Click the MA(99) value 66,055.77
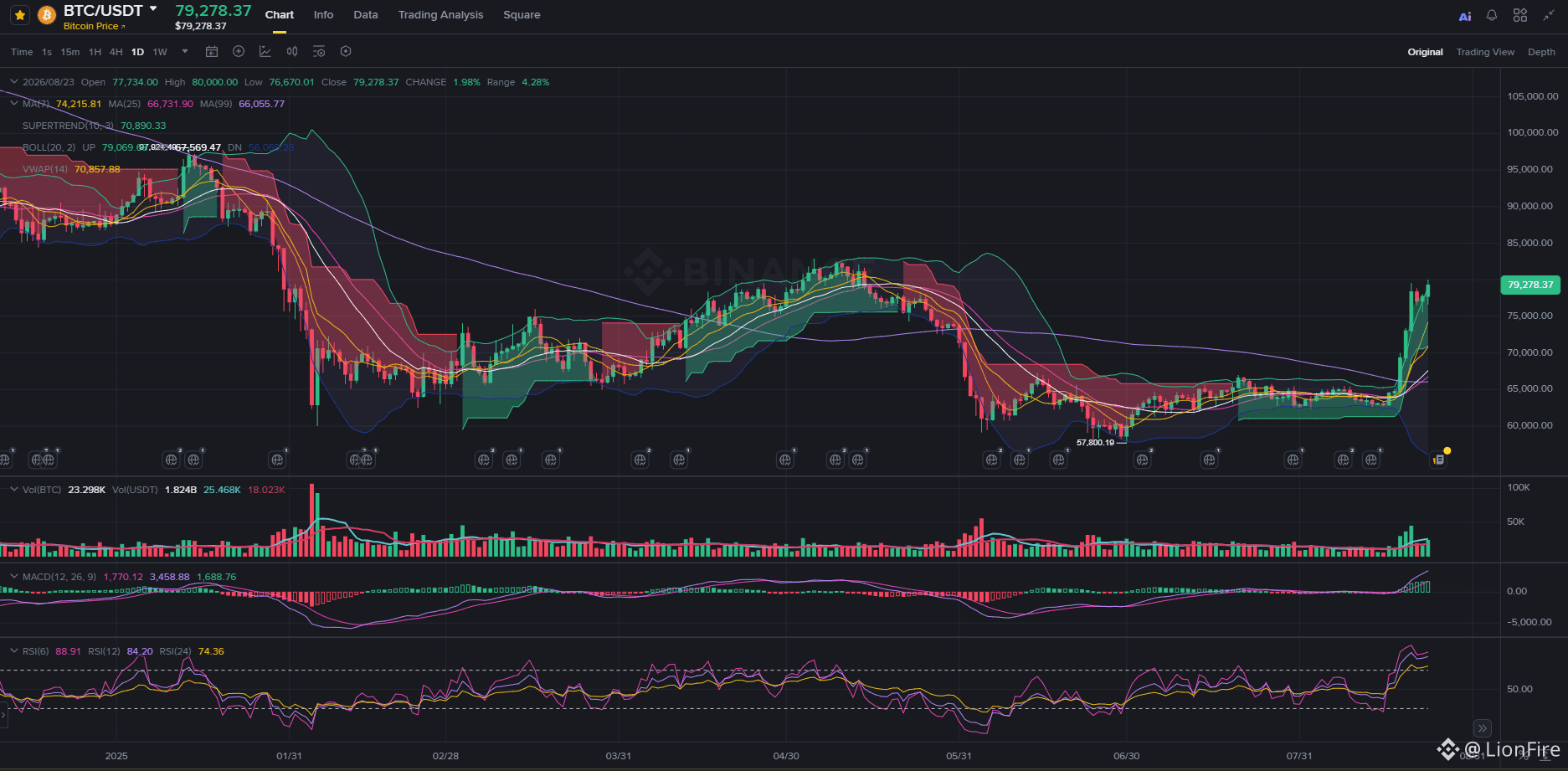 coord(261,104)
